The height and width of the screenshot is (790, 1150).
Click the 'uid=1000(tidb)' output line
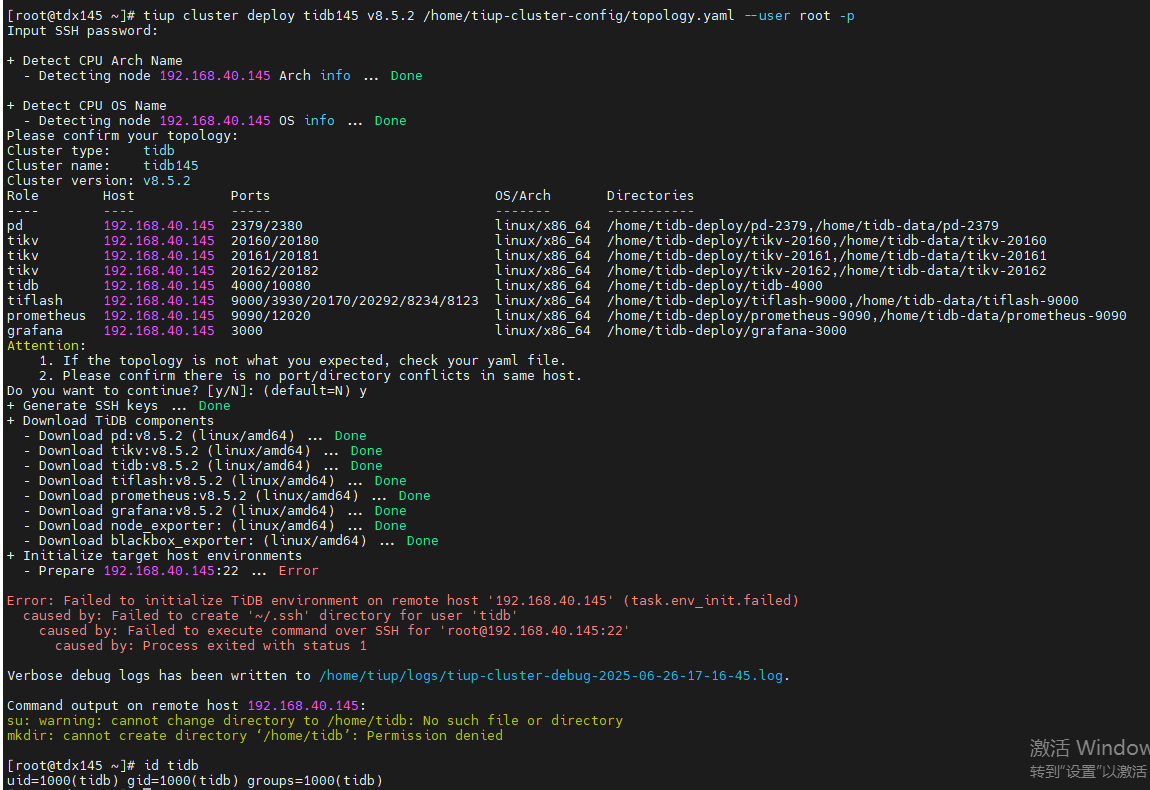coord(194,780)
